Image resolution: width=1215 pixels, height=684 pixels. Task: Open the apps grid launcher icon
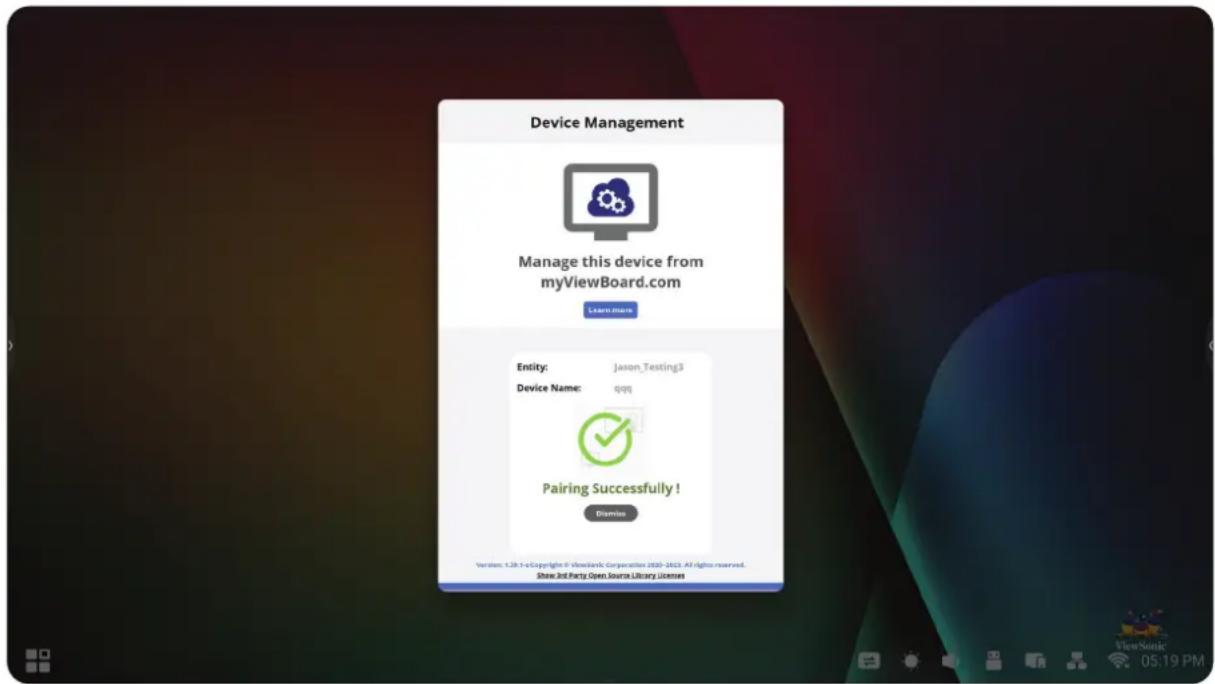coord(38,660)
